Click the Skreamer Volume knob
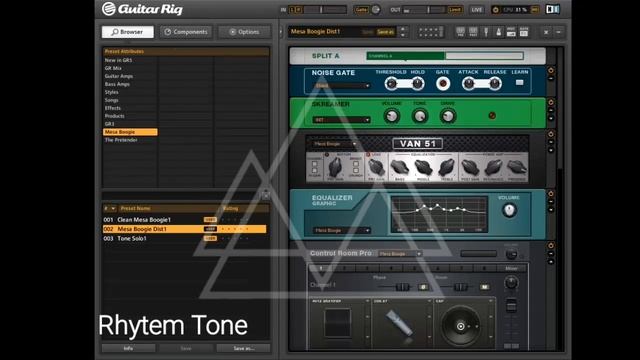Screen dimensions: 640x360 point(391,116)
